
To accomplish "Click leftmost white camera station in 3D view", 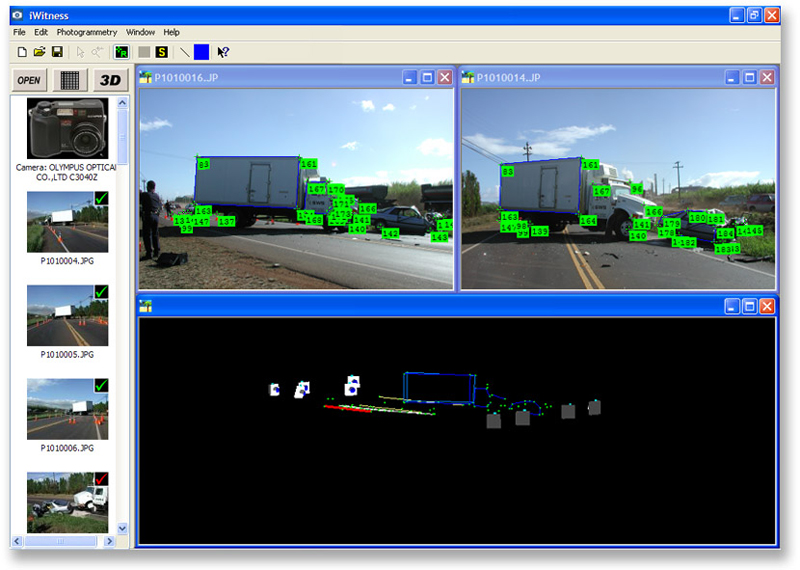I will (274, 389).
